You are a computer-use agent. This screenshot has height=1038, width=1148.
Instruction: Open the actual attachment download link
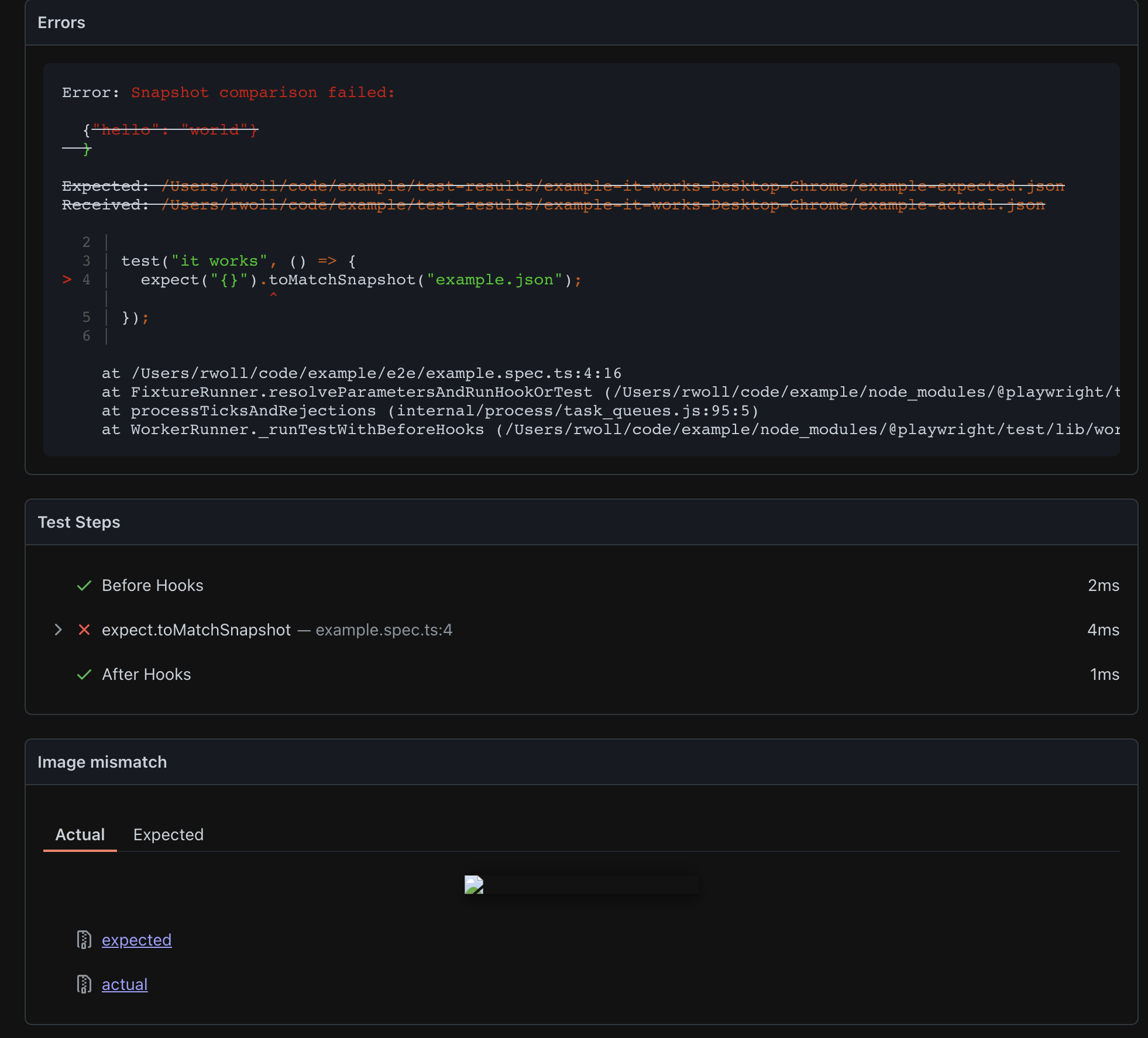[x=125, y=984]
